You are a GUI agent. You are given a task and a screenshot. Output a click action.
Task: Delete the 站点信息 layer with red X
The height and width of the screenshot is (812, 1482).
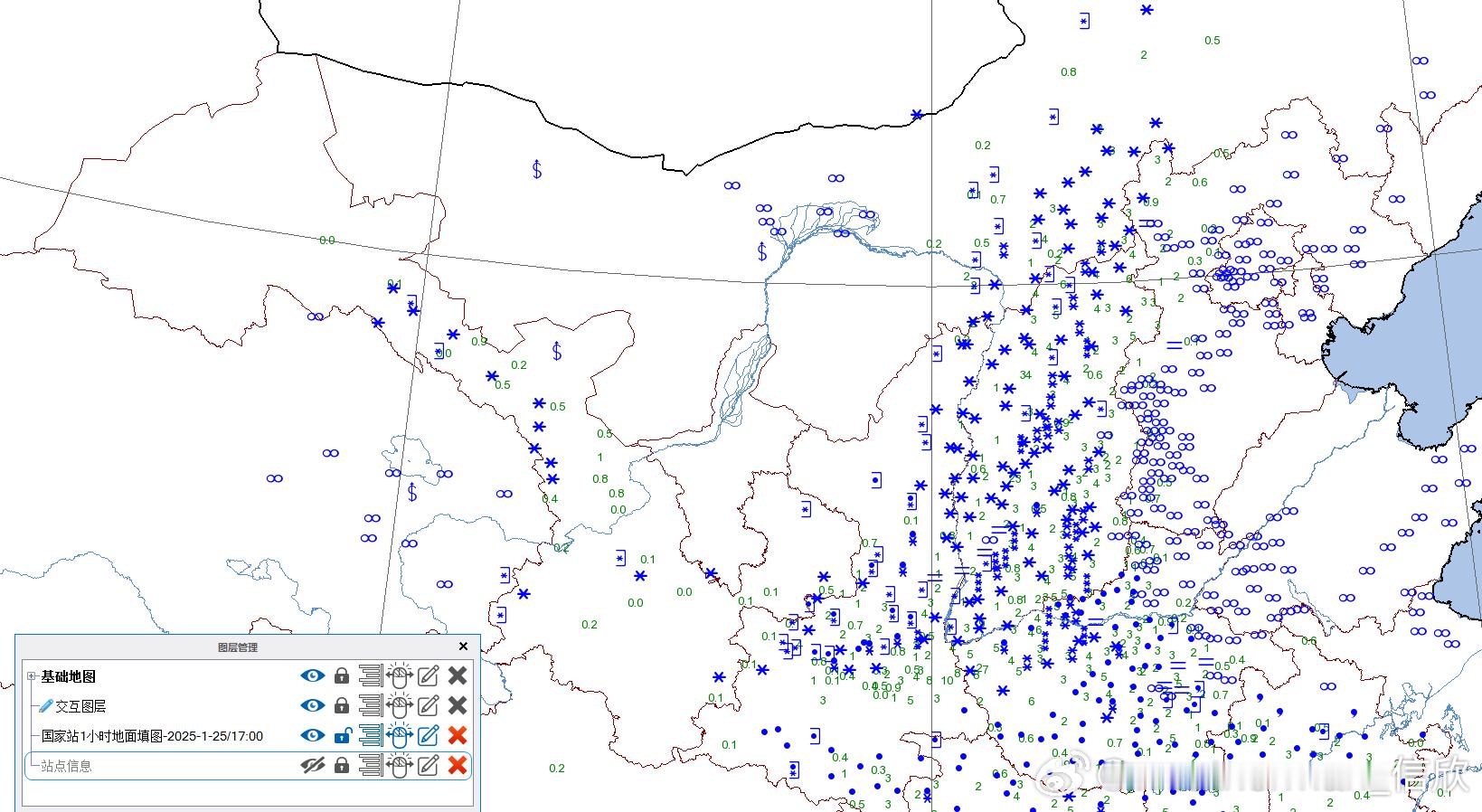tap(458, 765)
